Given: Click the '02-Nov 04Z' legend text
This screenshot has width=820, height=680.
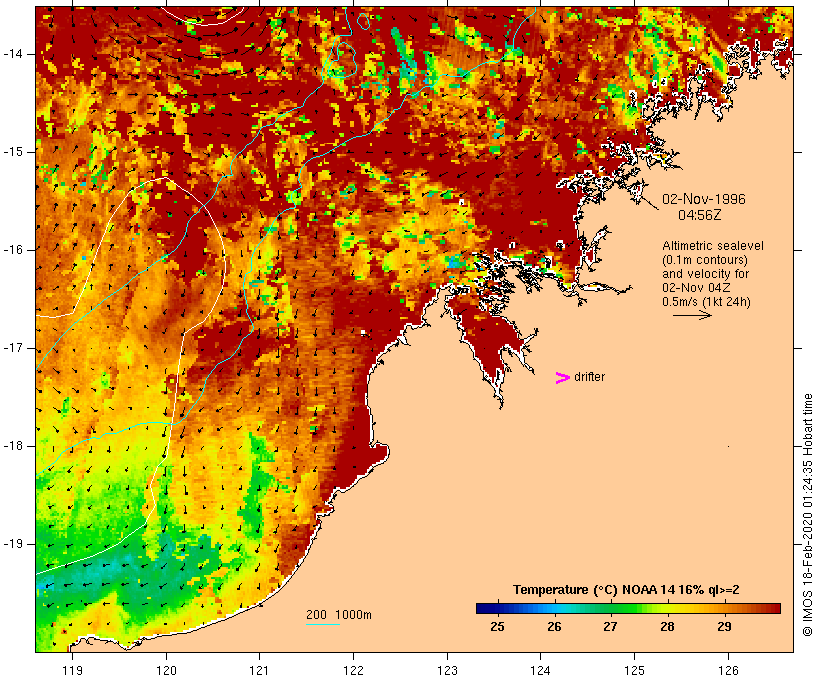Looking at the screenshot, I should (x=696, y=288).
